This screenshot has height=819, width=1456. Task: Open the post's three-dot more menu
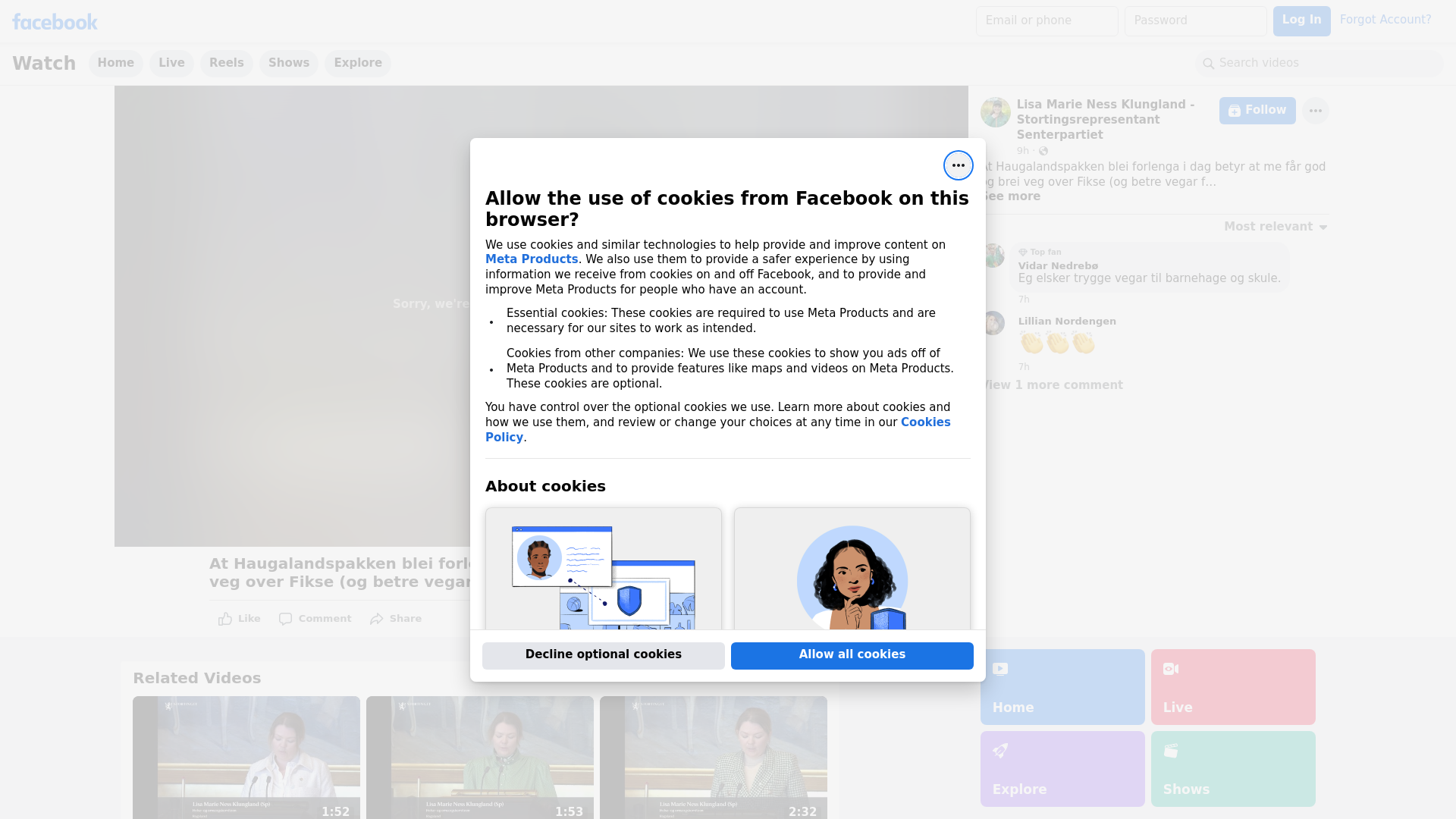click(x=1315, y=111)
